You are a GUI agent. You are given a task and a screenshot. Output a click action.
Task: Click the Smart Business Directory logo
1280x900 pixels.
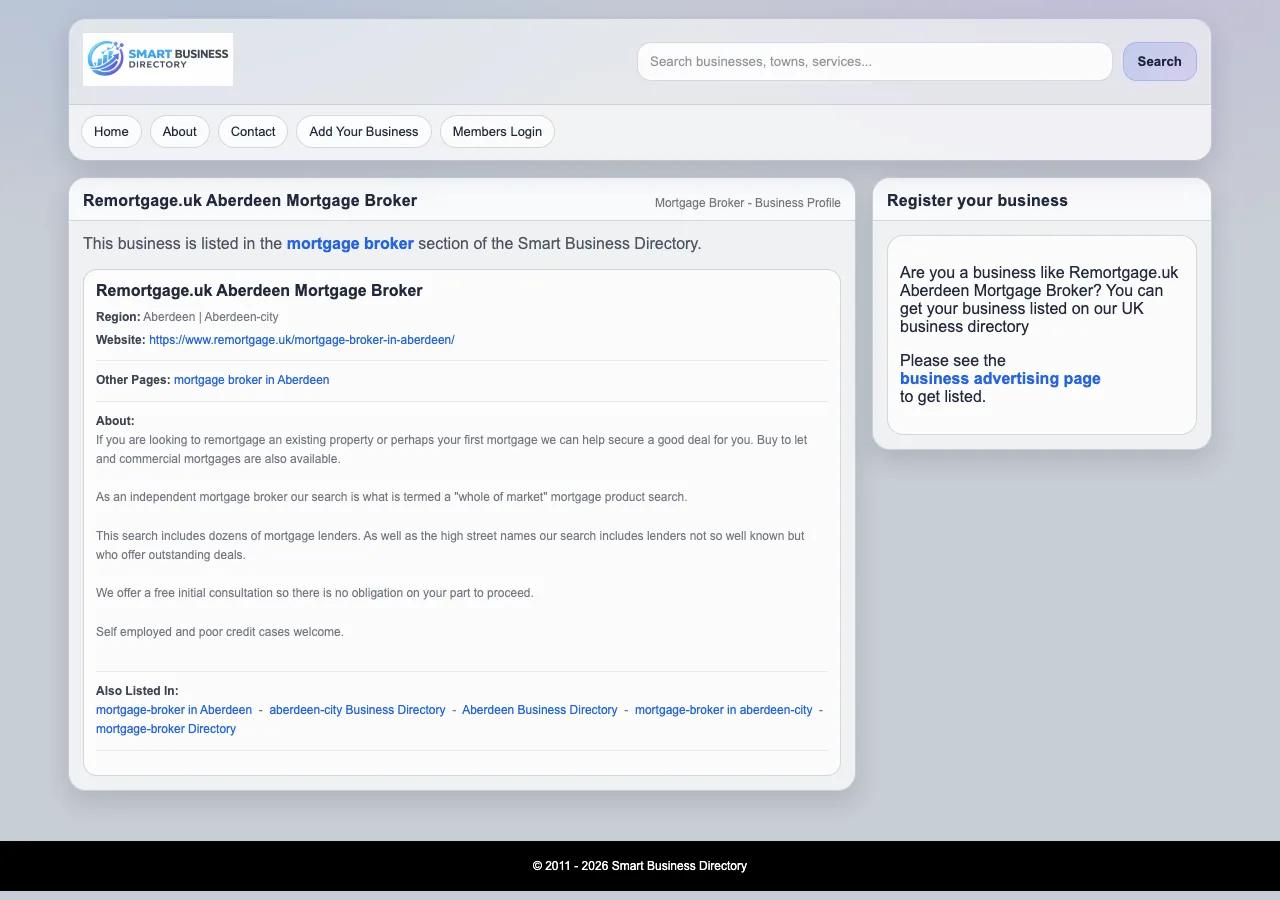tap(157, 59)
